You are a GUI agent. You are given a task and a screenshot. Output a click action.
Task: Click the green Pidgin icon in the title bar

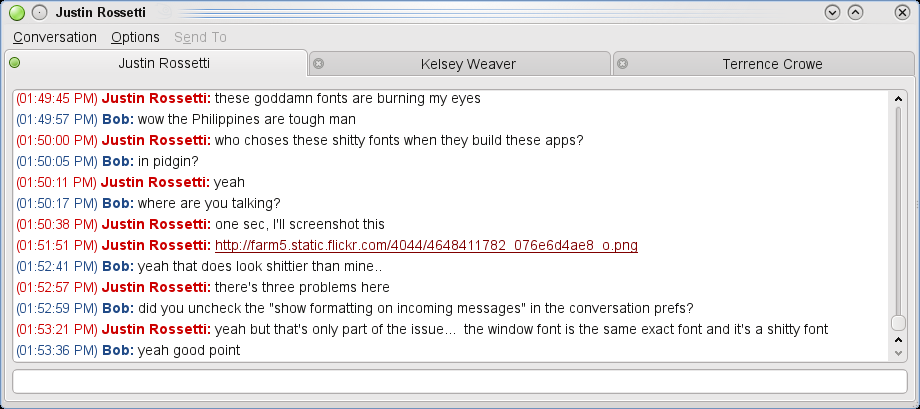[16, 13]
